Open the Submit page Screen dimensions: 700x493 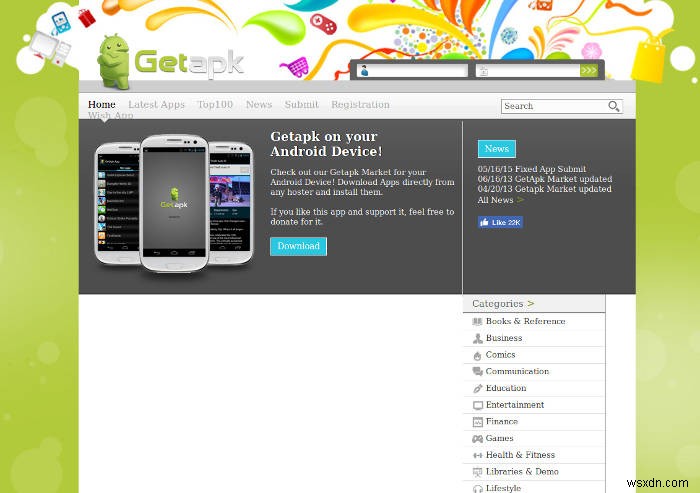coord(302,104)
